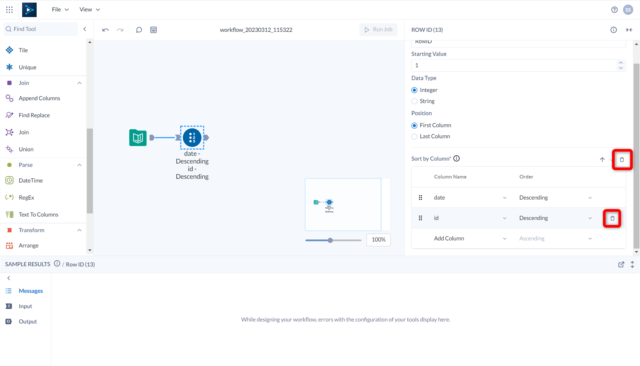This screenshot has width=640, height=366.
Task: Delete the id sort row trash icon
Action: [x=612, y=218]
